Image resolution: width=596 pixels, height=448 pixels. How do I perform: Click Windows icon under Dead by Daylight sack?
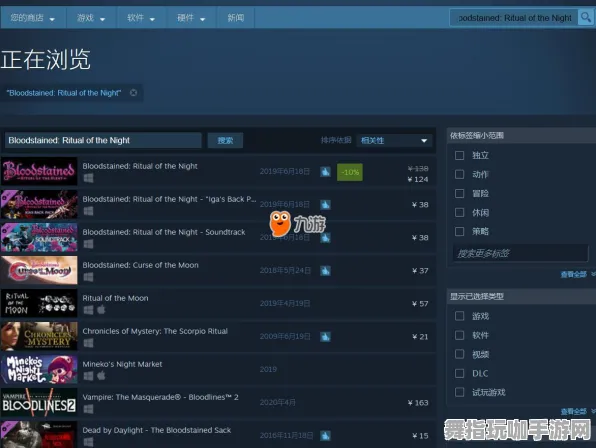tap(88, 442)
